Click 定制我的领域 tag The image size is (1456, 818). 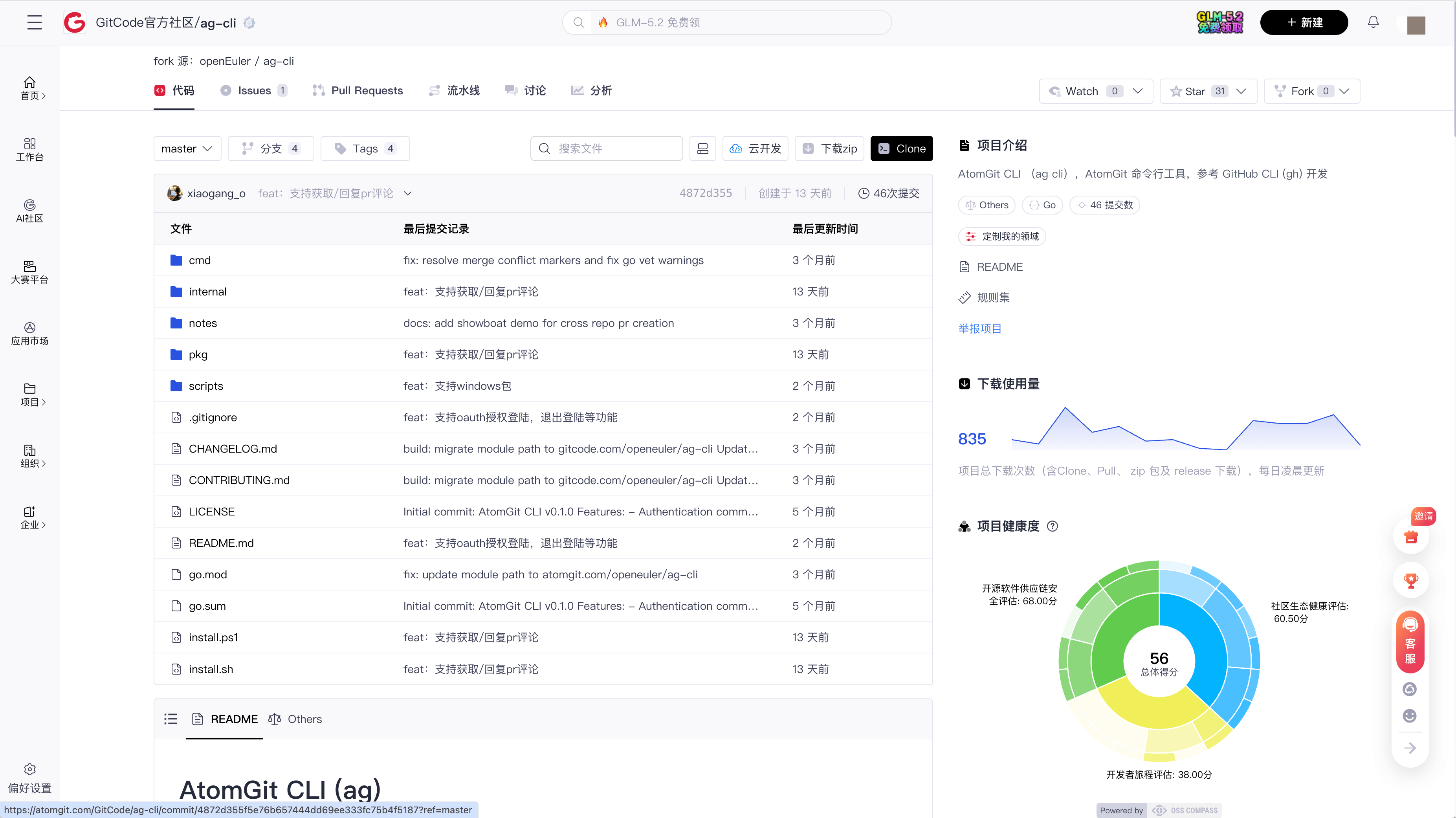pos(1002,236)
